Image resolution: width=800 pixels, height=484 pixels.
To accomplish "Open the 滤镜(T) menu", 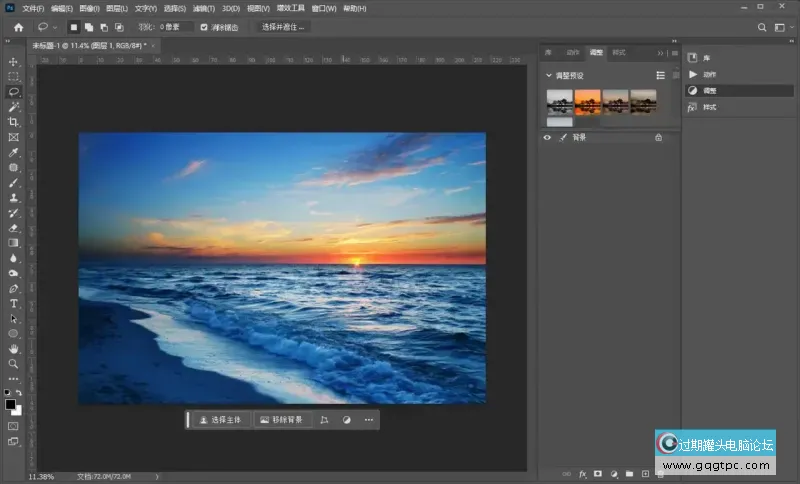I will (204, 9).
